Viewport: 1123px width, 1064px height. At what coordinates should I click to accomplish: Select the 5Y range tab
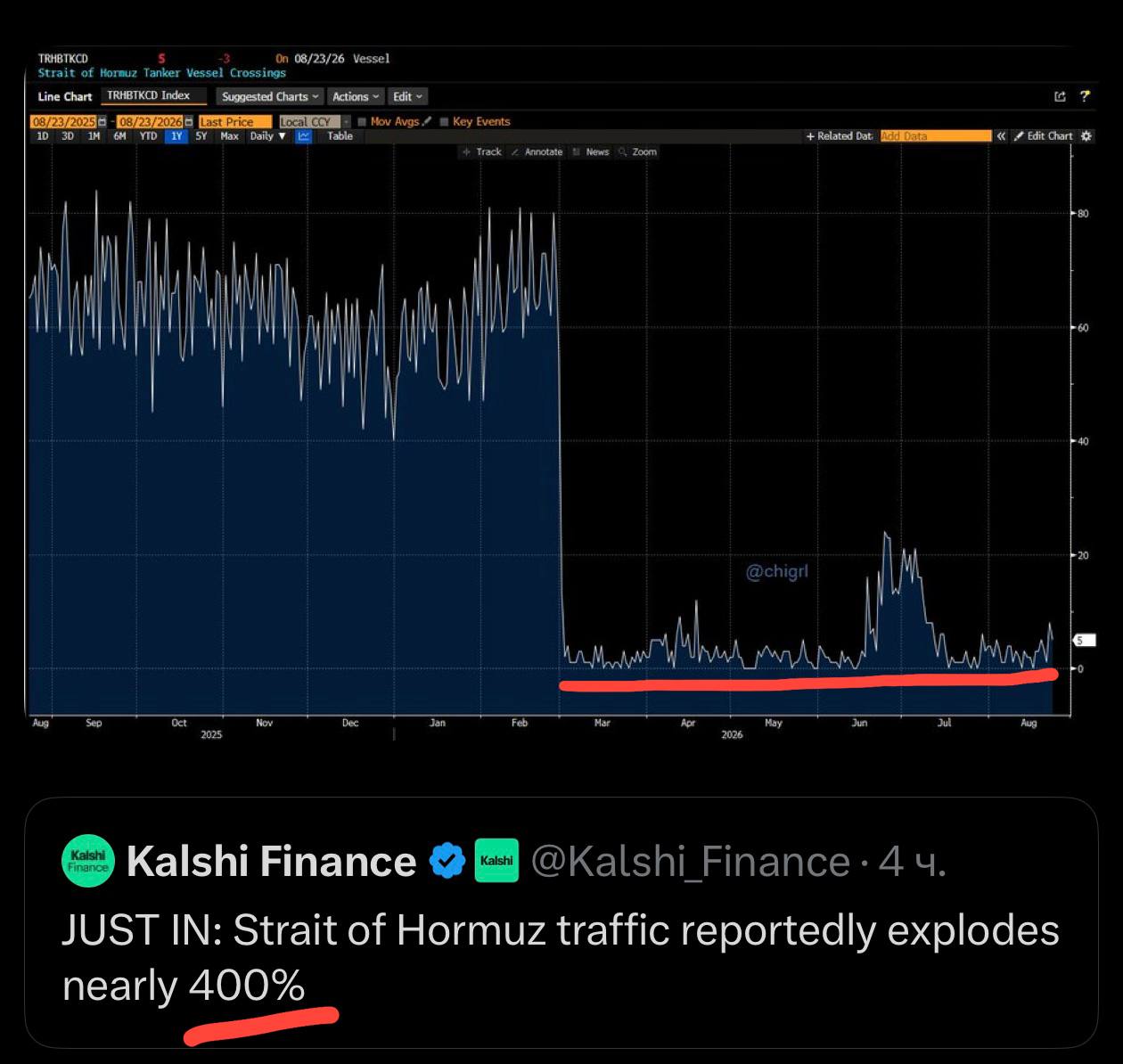(x=201, y=136)
